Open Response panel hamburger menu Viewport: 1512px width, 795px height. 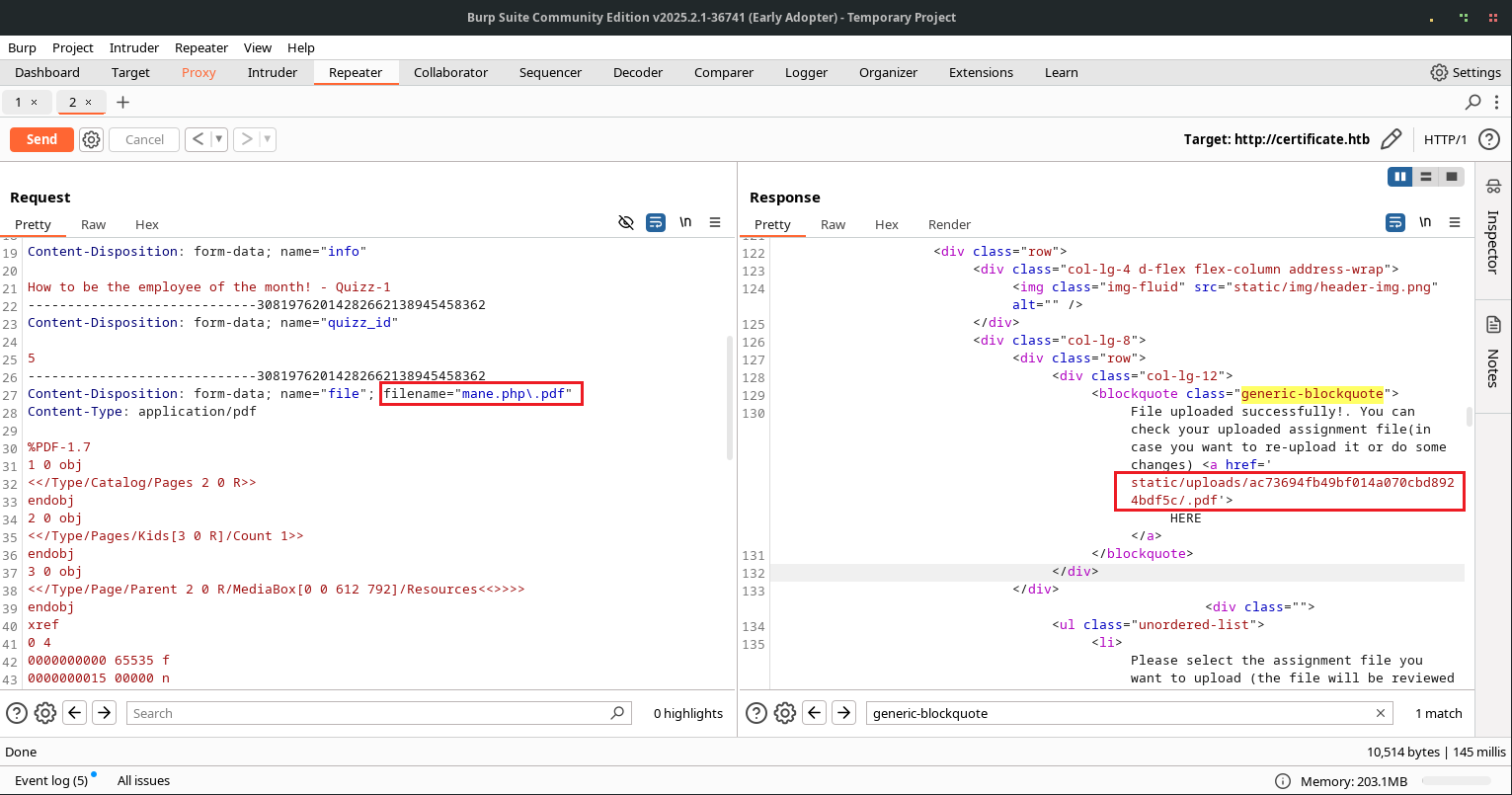coord(1454,223)
